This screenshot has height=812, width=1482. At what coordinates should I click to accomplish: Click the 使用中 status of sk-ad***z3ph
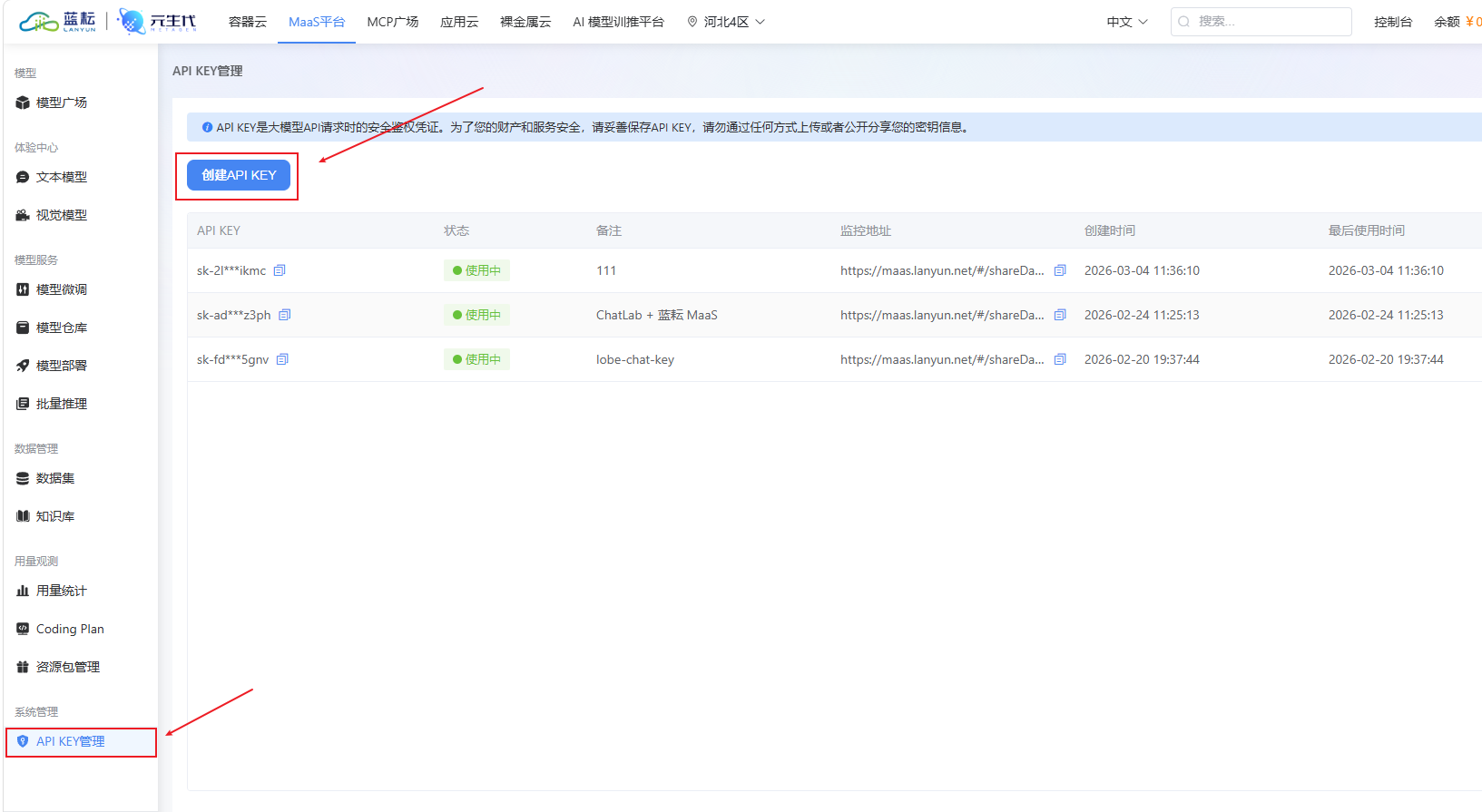[476, 315]
